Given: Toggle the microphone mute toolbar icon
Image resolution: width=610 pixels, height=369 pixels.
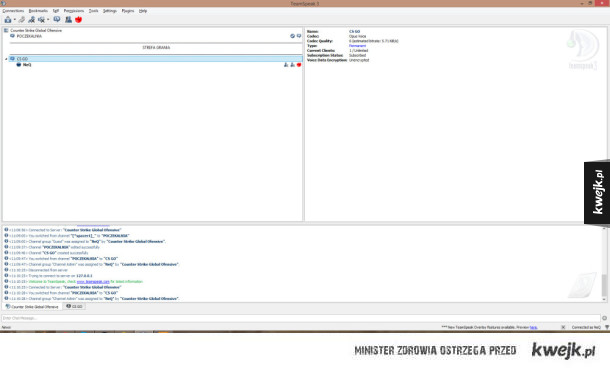Looking at the screenshot, I should click(x=41, y=19).
